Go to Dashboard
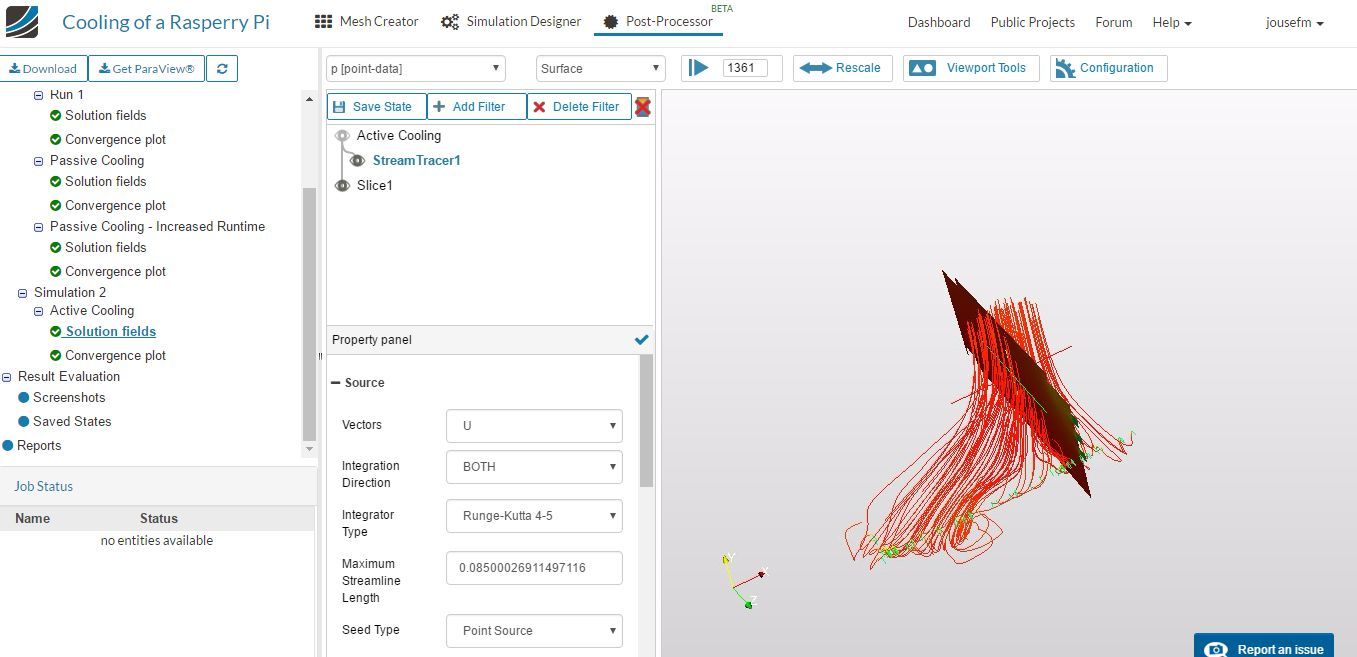The image size is (1357, 657). [x=938, y=22]
